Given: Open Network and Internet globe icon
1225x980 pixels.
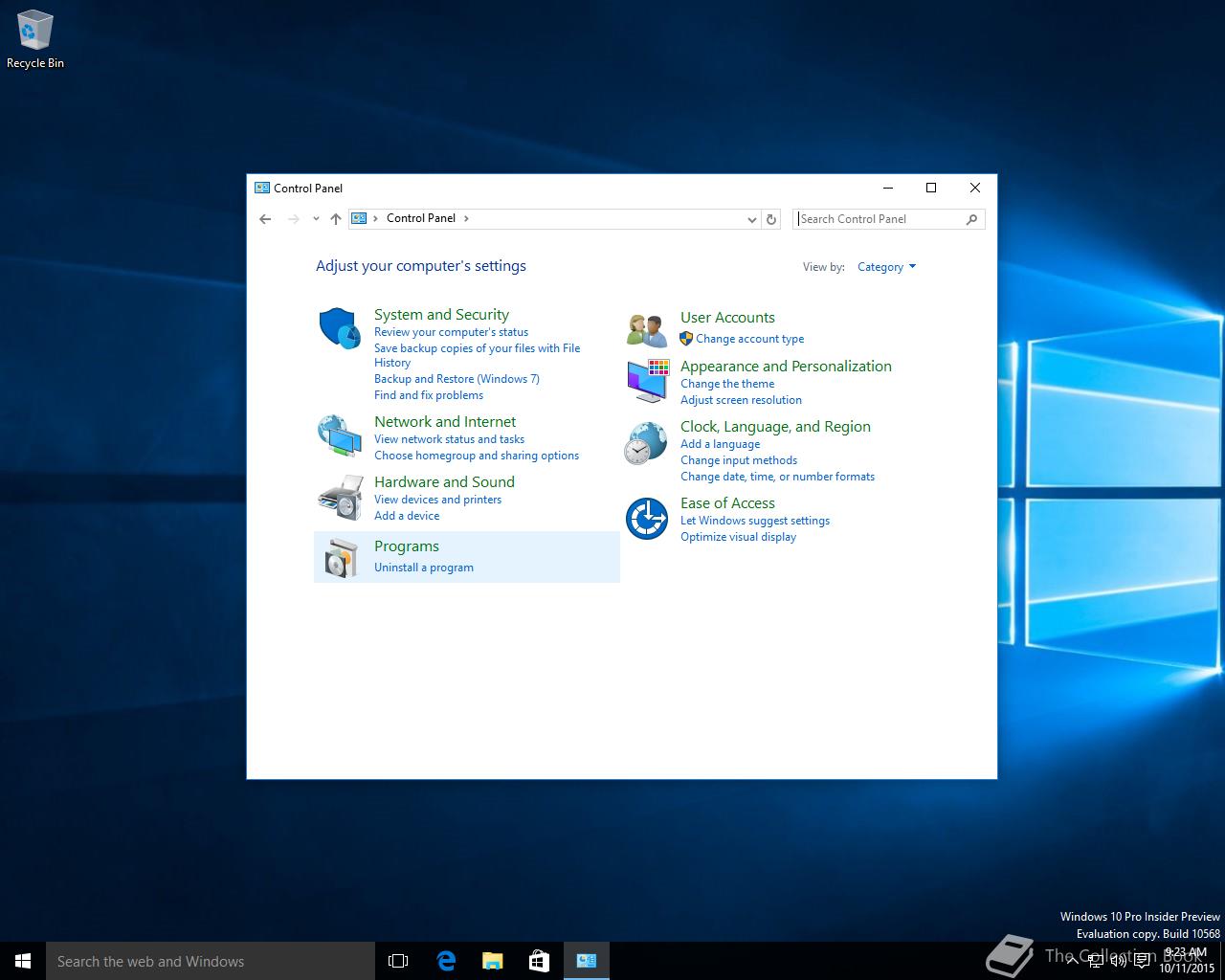Looking at the screenshot, I should click(339, 435).
